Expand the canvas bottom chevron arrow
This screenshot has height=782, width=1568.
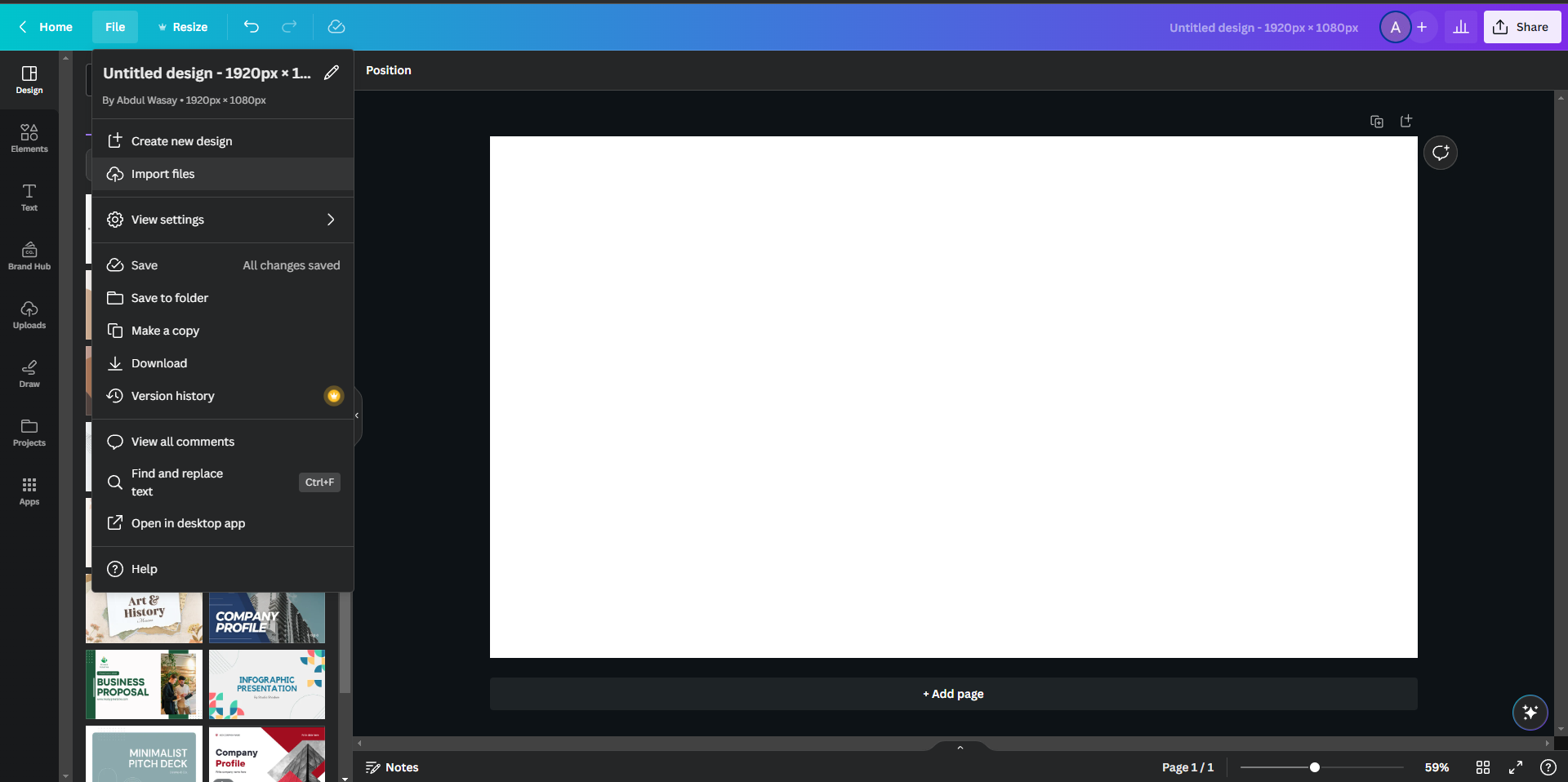point(960,748)
